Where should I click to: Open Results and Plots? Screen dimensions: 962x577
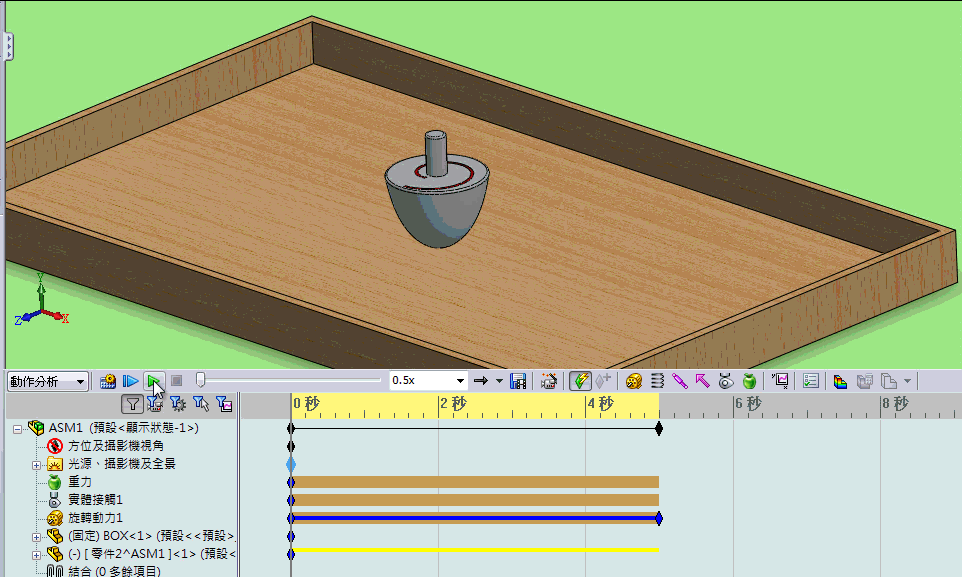(783, 381)
